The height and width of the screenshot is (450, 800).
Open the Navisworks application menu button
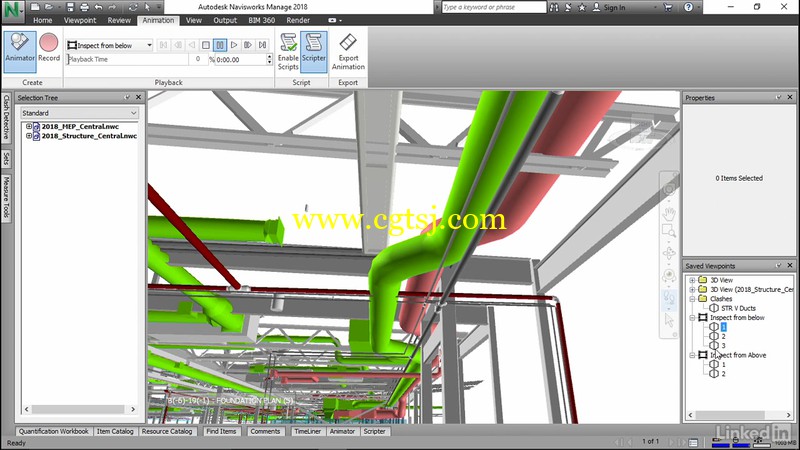coord(12,11)
